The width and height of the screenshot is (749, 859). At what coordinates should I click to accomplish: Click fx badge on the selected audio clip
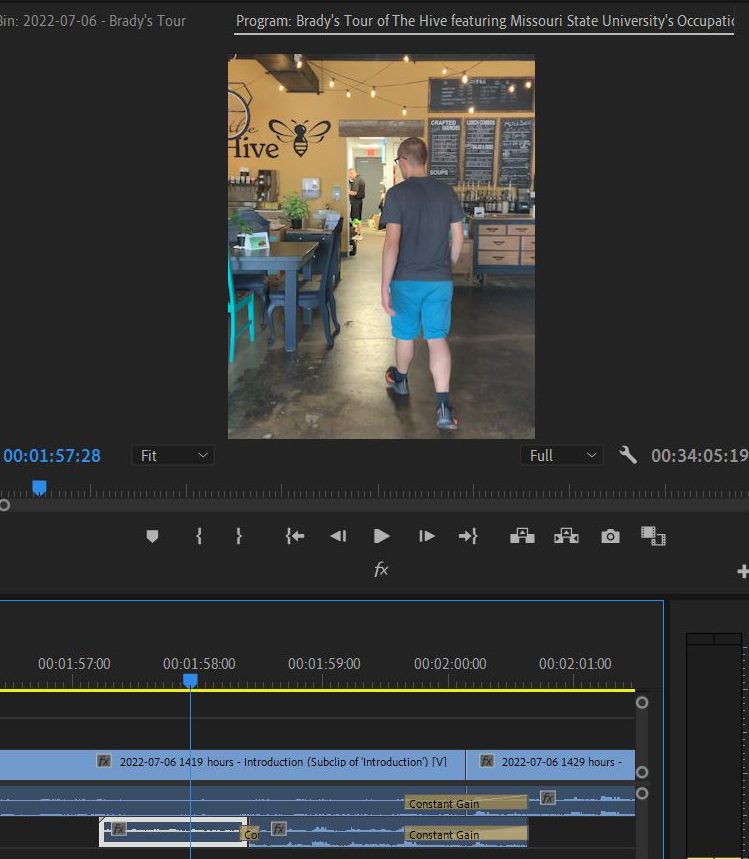(x=118, y=829)
